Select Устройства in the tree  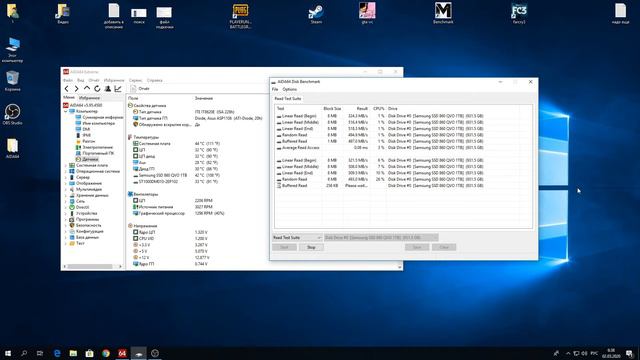[x=83, y=213]
